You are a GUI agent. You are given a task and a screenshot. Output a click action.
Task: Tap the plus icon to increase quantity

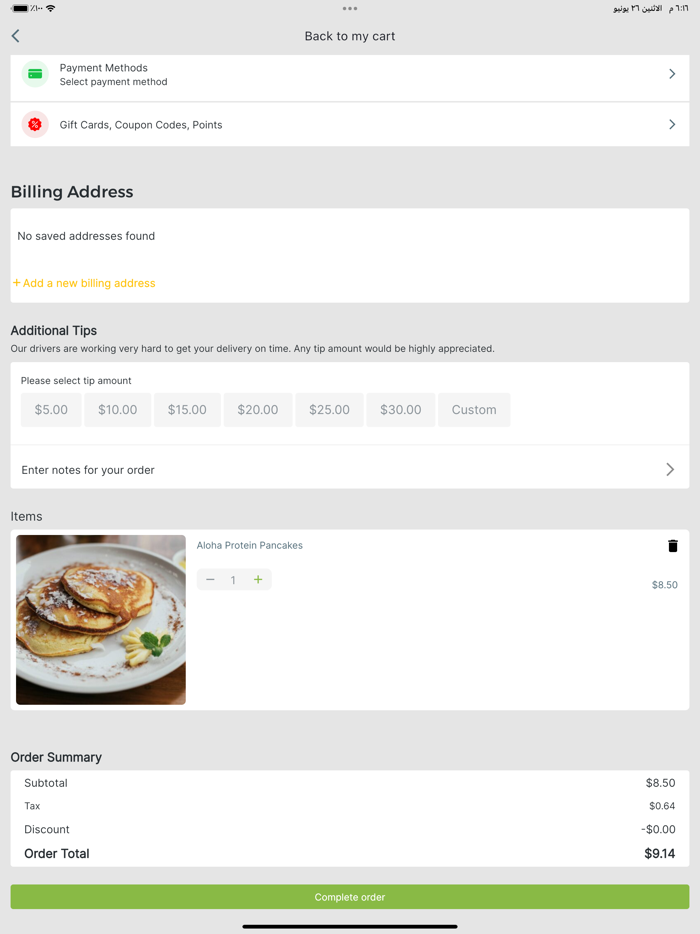pyautogui.click(x=257, y=579)
